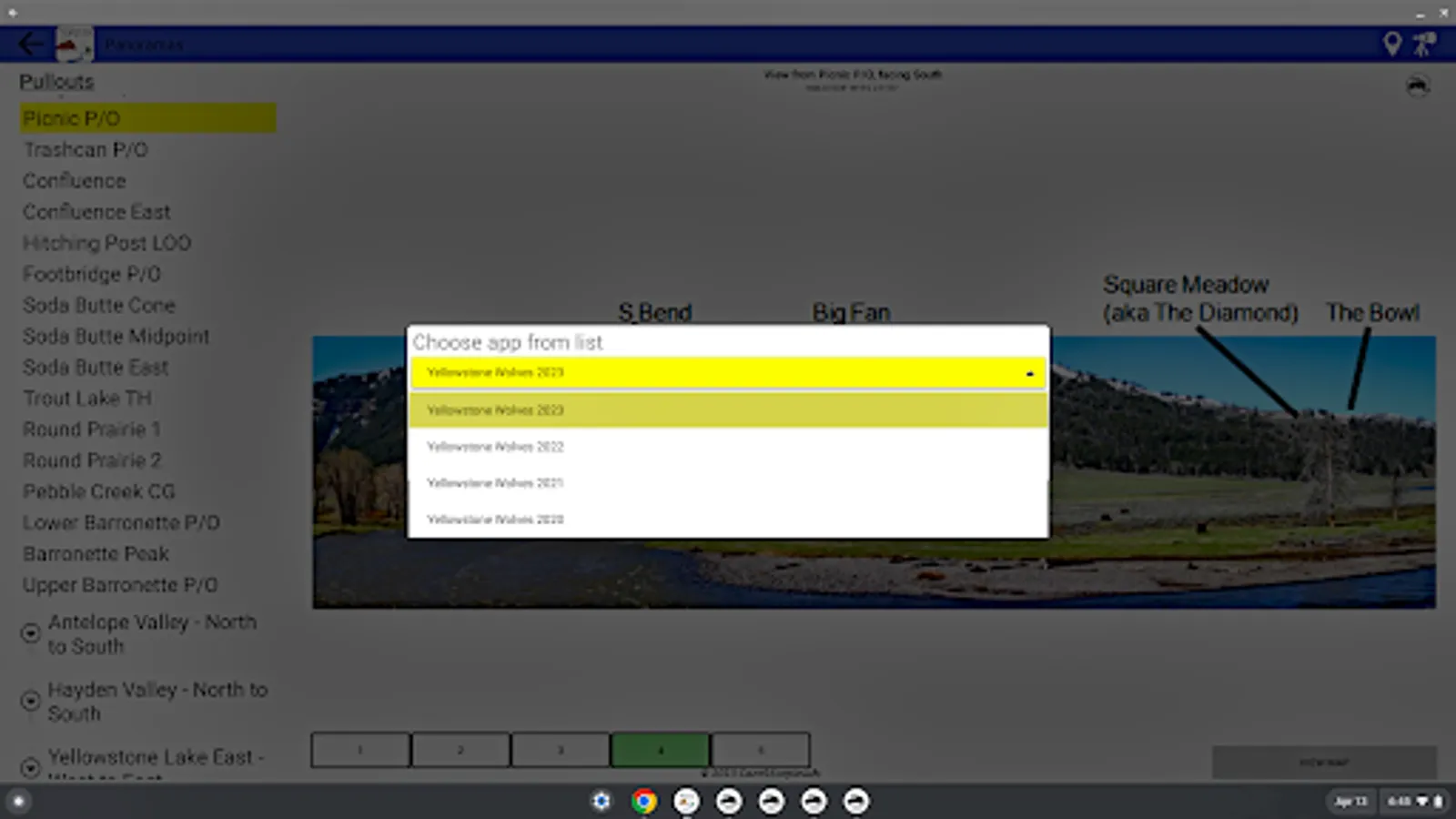Choose Yellowstone Wolves 2023 from the list
1456x819 pixels.
[728, 410]
